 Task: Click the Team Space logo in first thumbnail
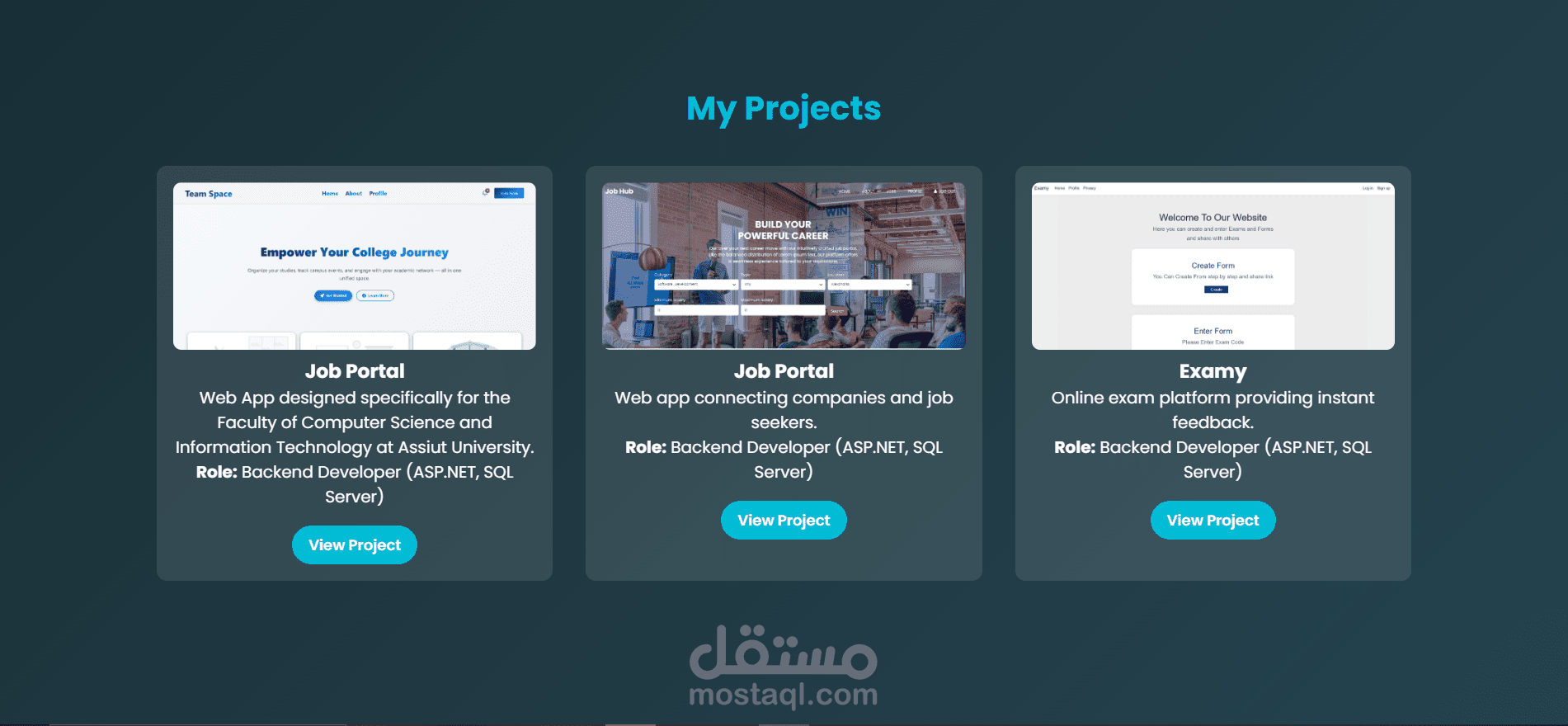point(209,194)
